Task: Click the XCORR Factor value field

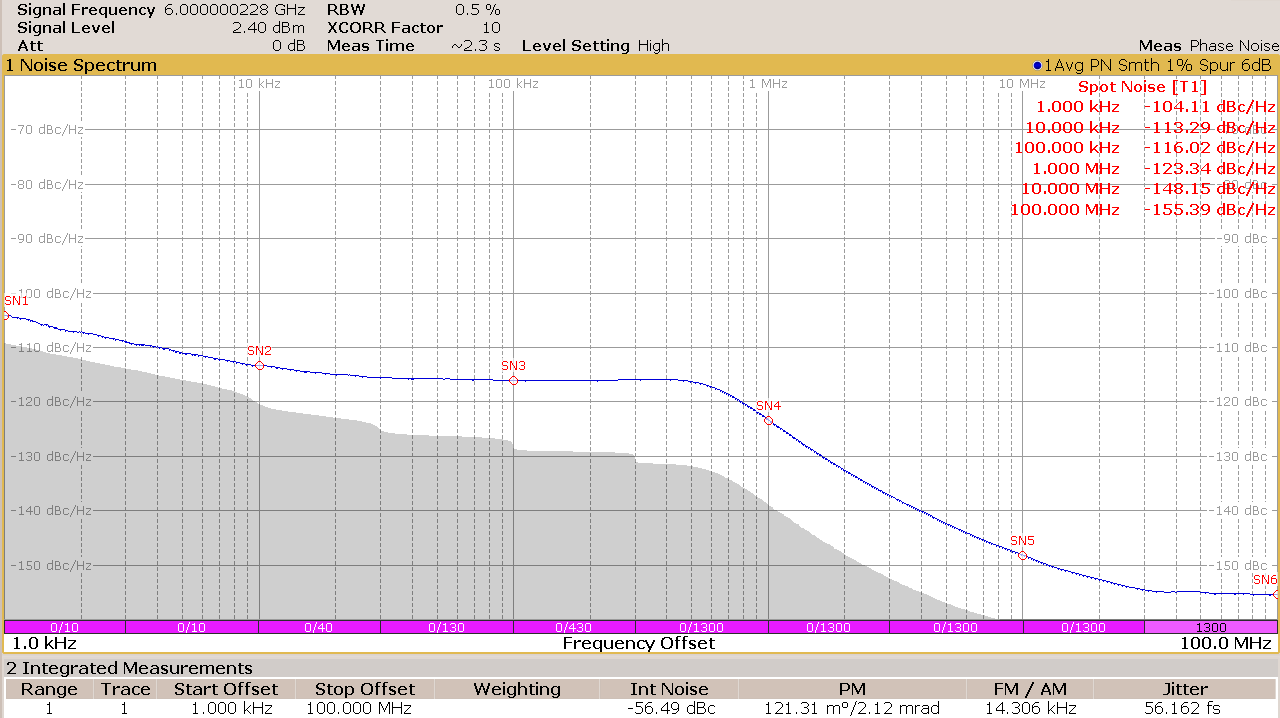Action: pyautogui.click(x=491, y=28)
